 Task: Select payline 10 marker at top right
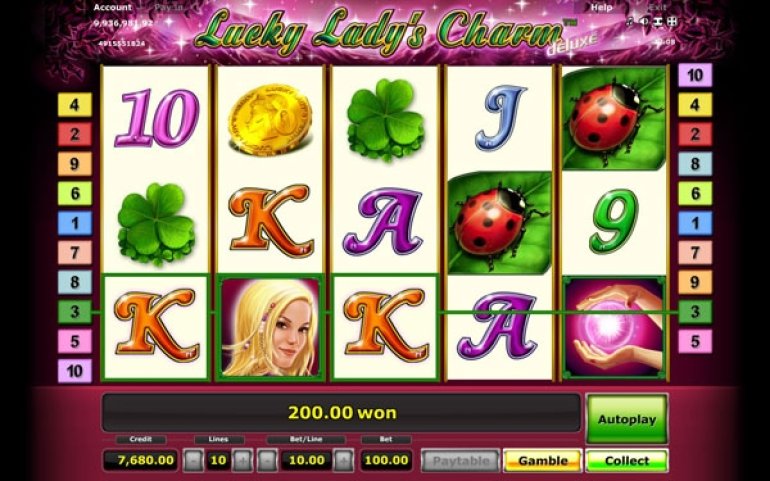tap(695, 76)
